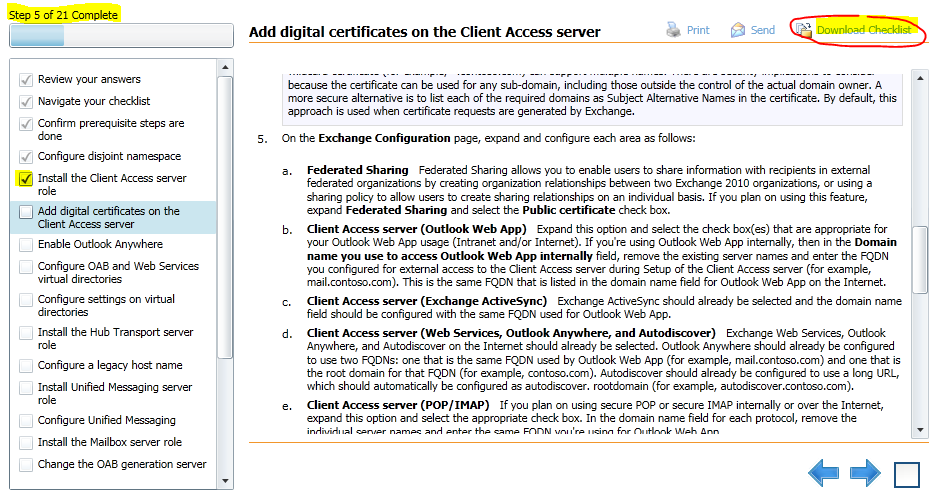The image size is (943, 496).
Task: Check the Configure a legacy host name box
Action: pyautogui.click(x=26, y=366)
